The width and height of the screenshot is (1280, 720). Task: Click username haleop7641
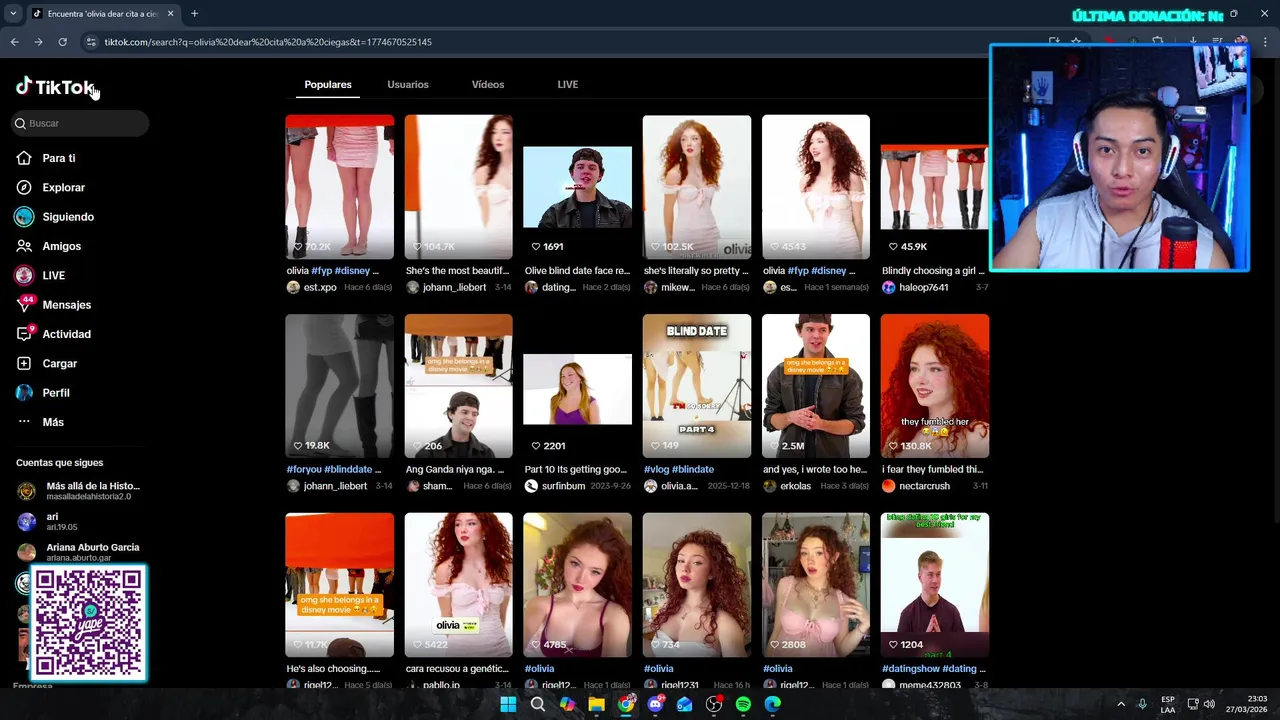coord(923,287)
